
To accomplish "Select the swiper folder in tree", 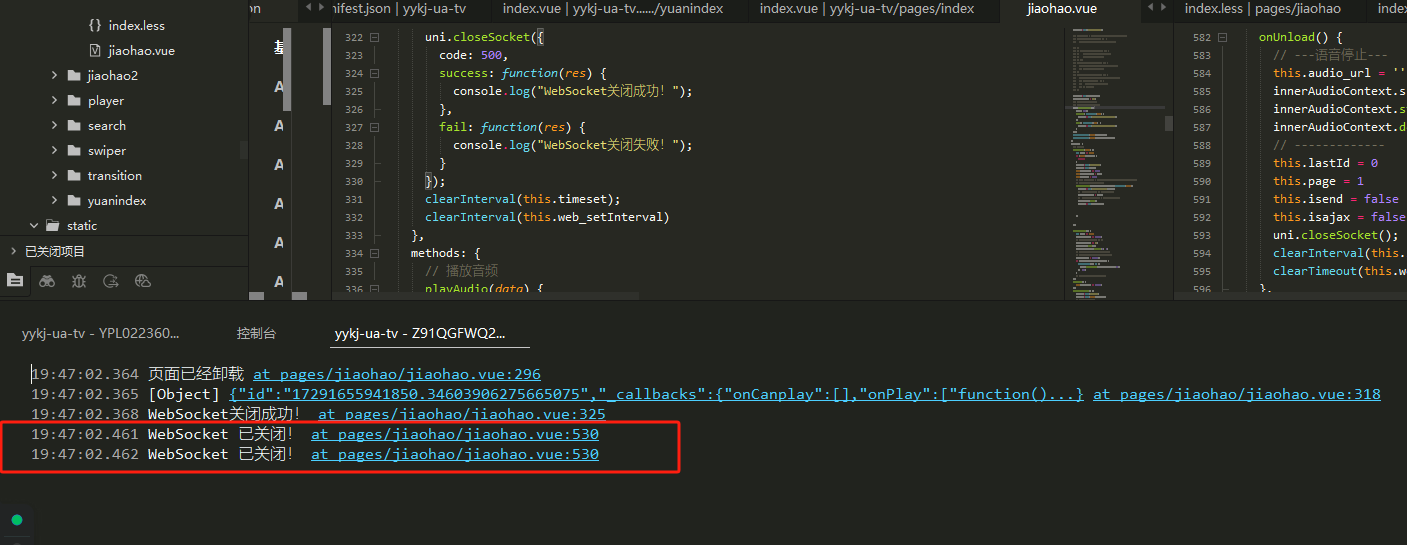I will pyautogui.click(x=106, y=151).
